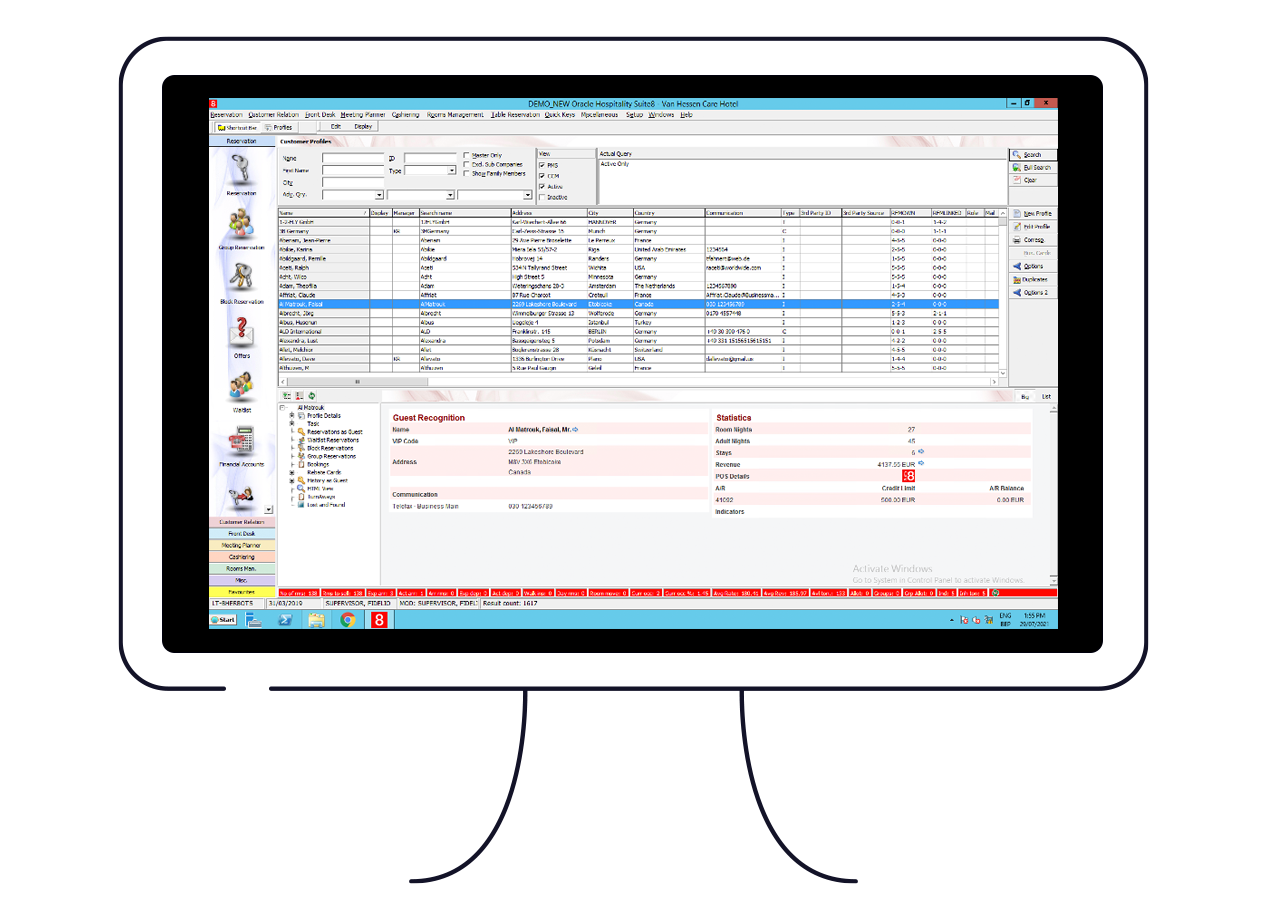
Task: Switch to the List tab
Action: tap(1046, 397)
